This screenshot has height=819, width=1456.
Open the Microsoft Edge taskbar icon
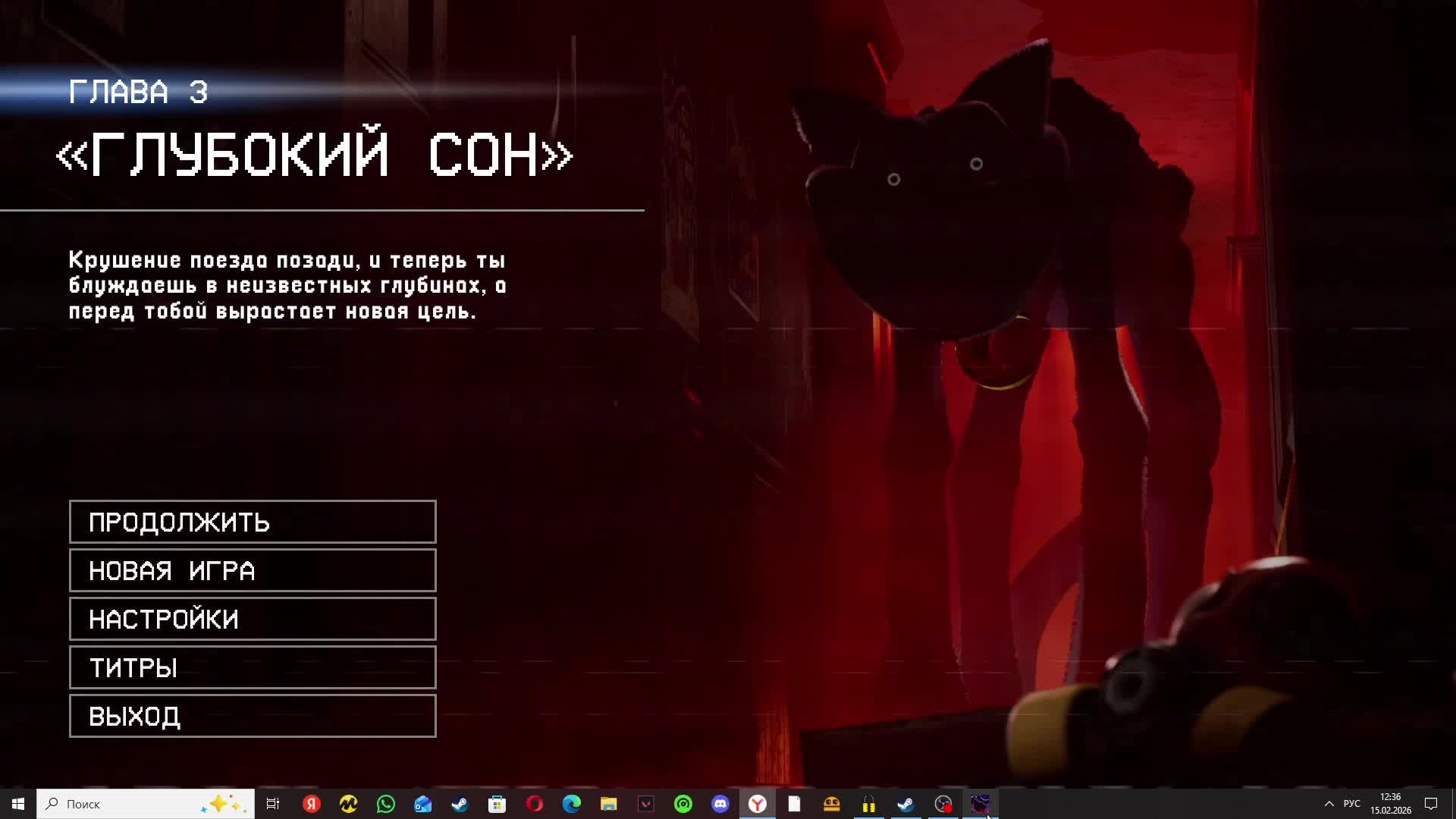[x=572, y=804]
